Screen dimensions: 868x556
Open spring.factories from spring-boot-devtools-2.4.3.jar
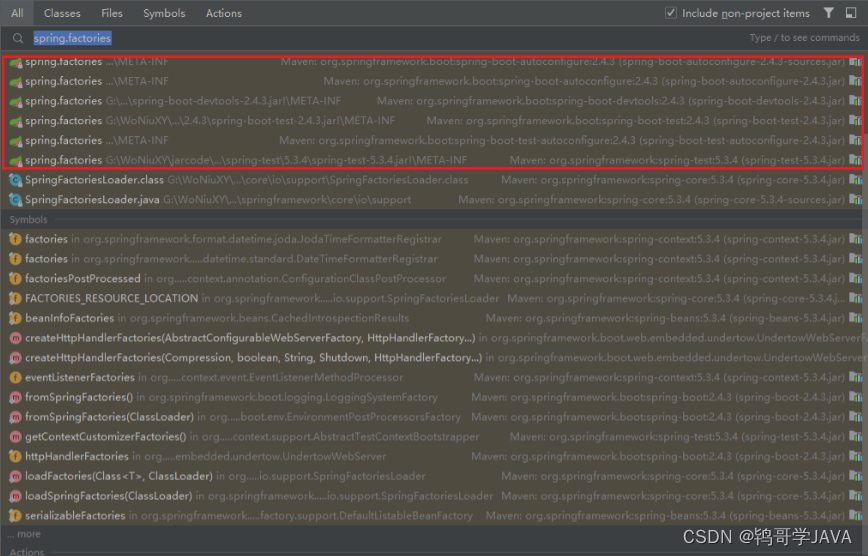pos(434,101)
